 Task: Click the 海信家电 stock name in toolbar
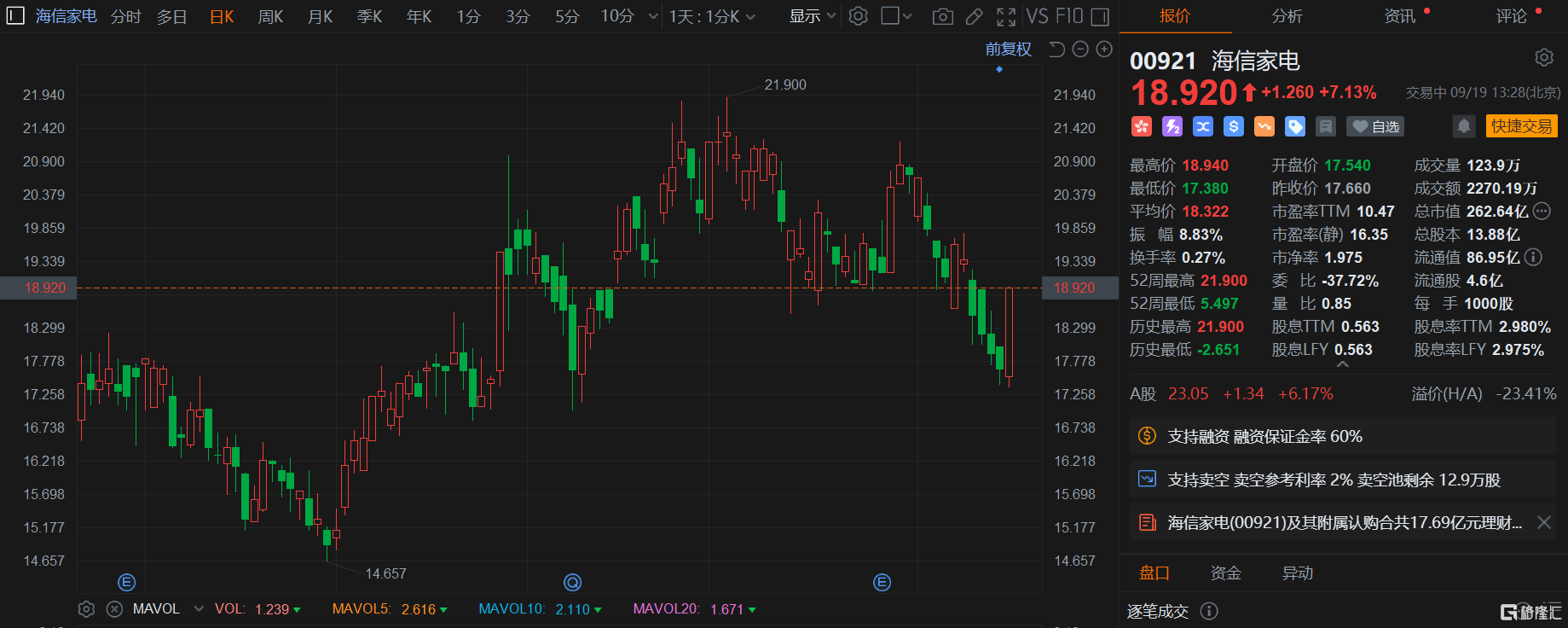tap(67, 16)
